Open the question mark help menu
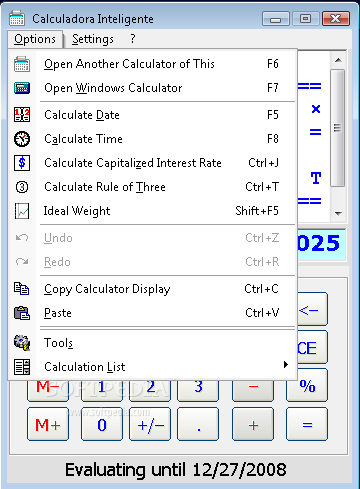This screenshot has width=360, height=489. click(133, 39)
